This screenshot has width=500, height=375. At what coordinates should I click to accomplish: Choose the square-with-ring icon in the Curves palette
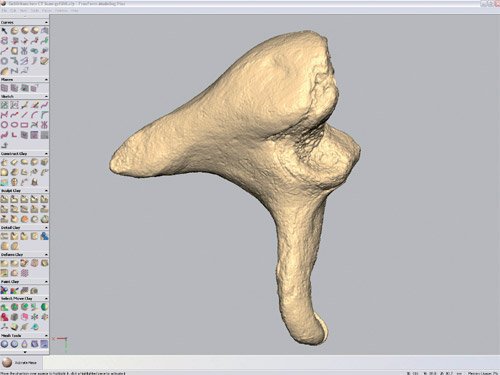[x=14, y=51]
